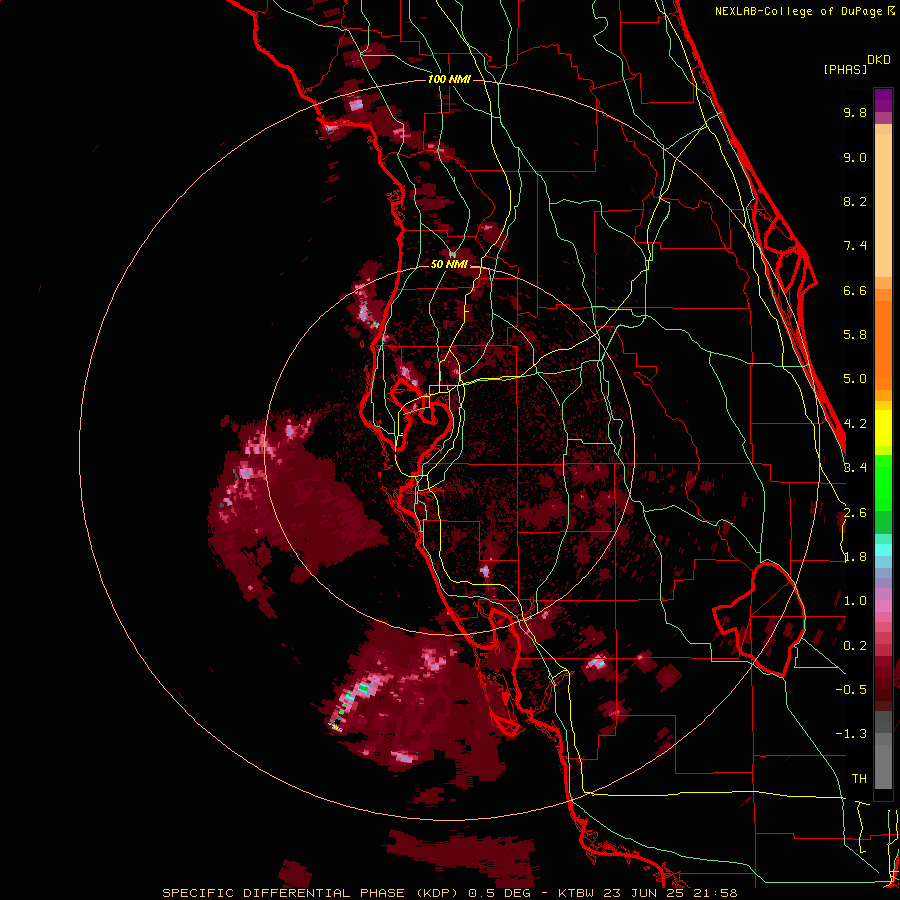Pick the yellow band of the color scale

point(883,428)
